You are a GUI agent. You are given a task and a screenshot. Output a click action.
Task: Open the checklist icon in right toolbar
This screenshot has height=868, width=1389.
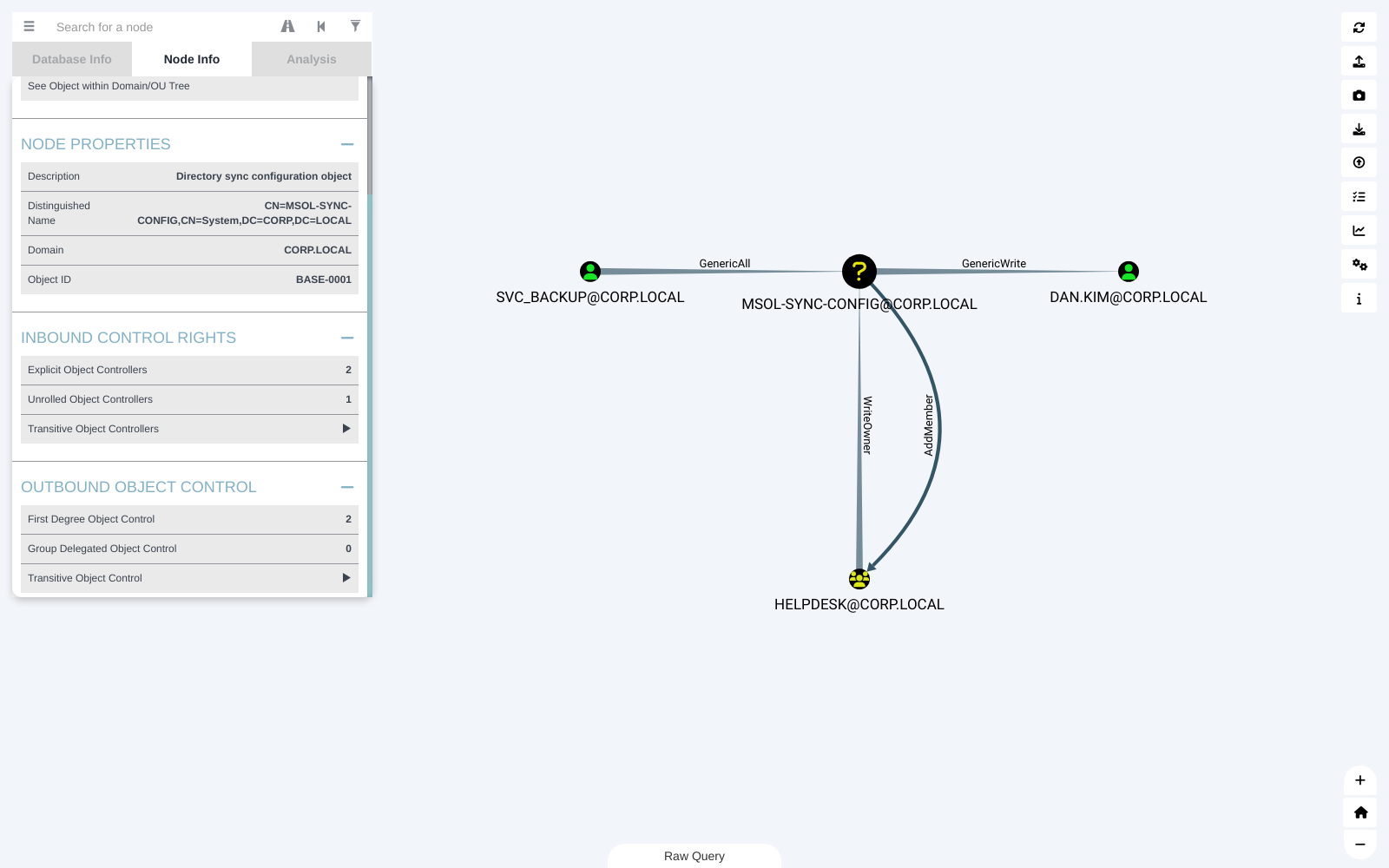tap(1359, 197)
